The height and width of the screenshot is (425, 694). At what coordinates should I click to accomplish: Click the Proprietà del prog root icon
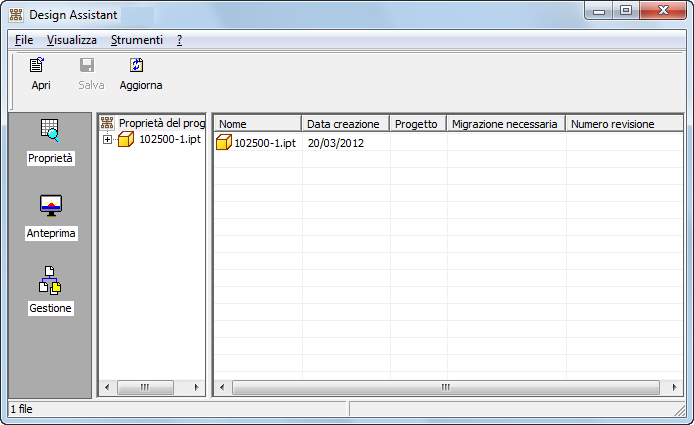point(107,123)
